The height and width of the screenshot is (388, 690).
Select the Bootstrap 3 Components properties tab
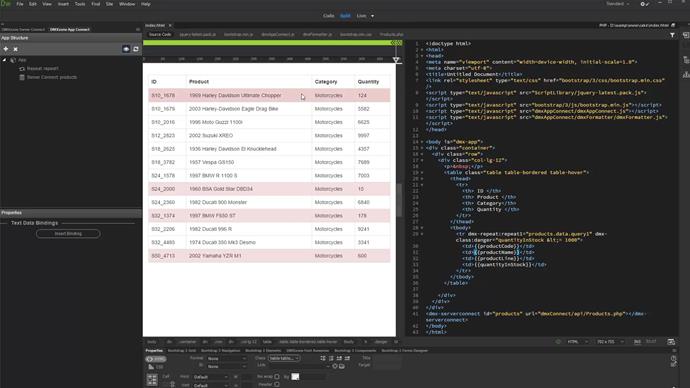point(355,351)
